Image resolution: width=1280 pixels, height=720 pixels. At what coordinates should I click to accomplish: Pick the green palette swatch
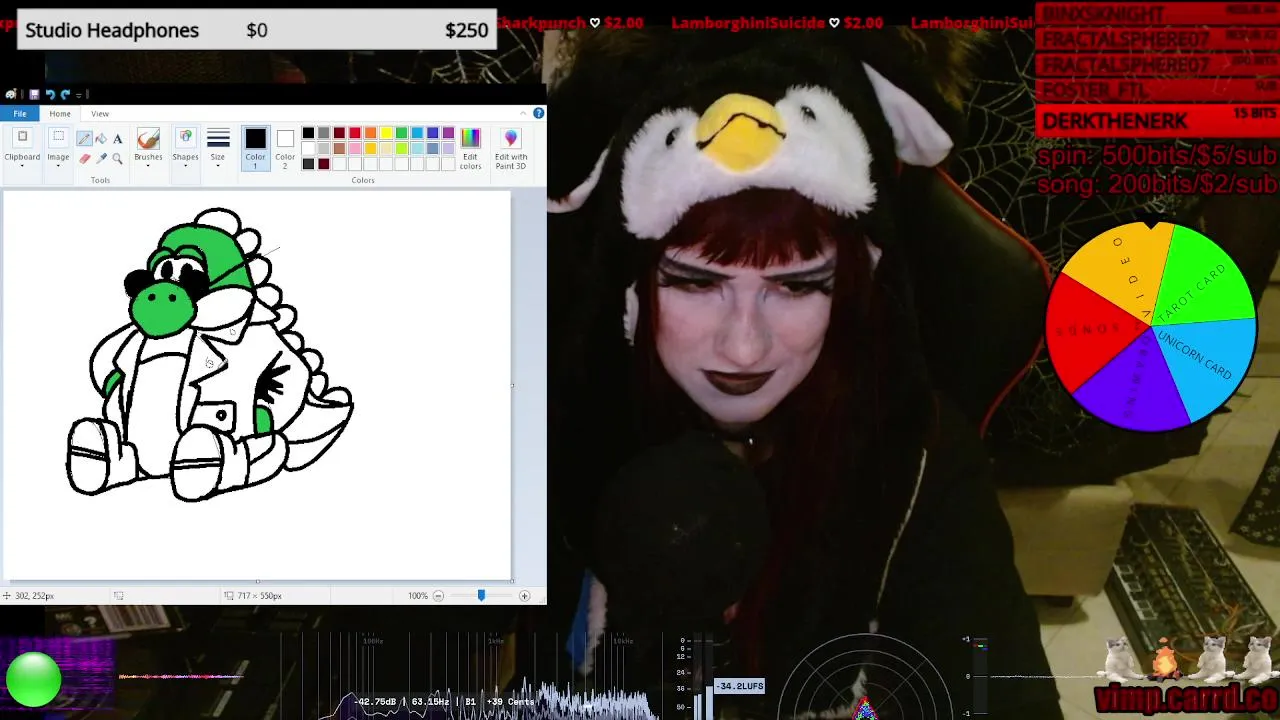402,133
